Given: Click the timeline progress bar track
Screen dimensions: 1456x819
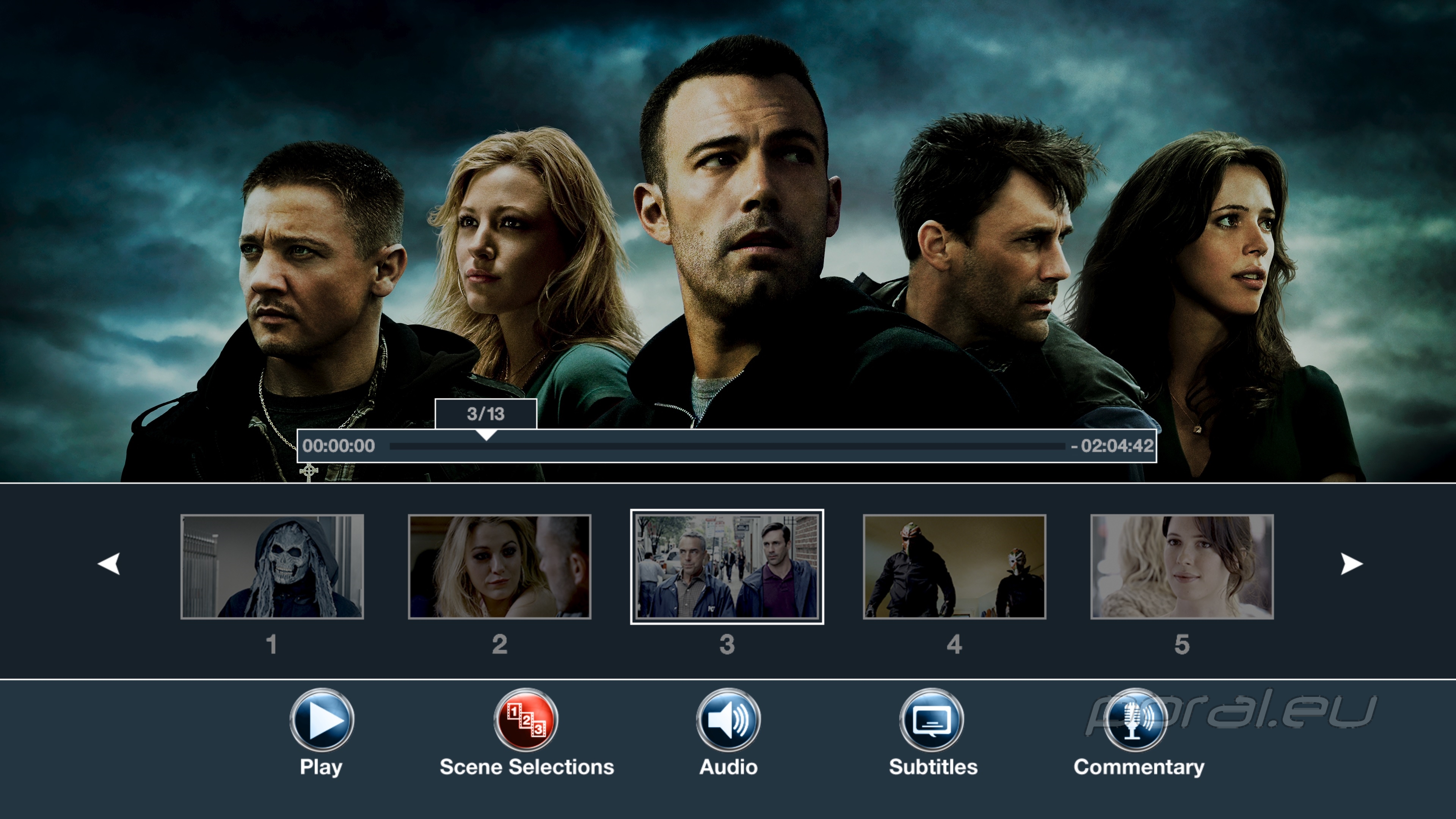Looking at the screenshot, I should pos(728,446).
